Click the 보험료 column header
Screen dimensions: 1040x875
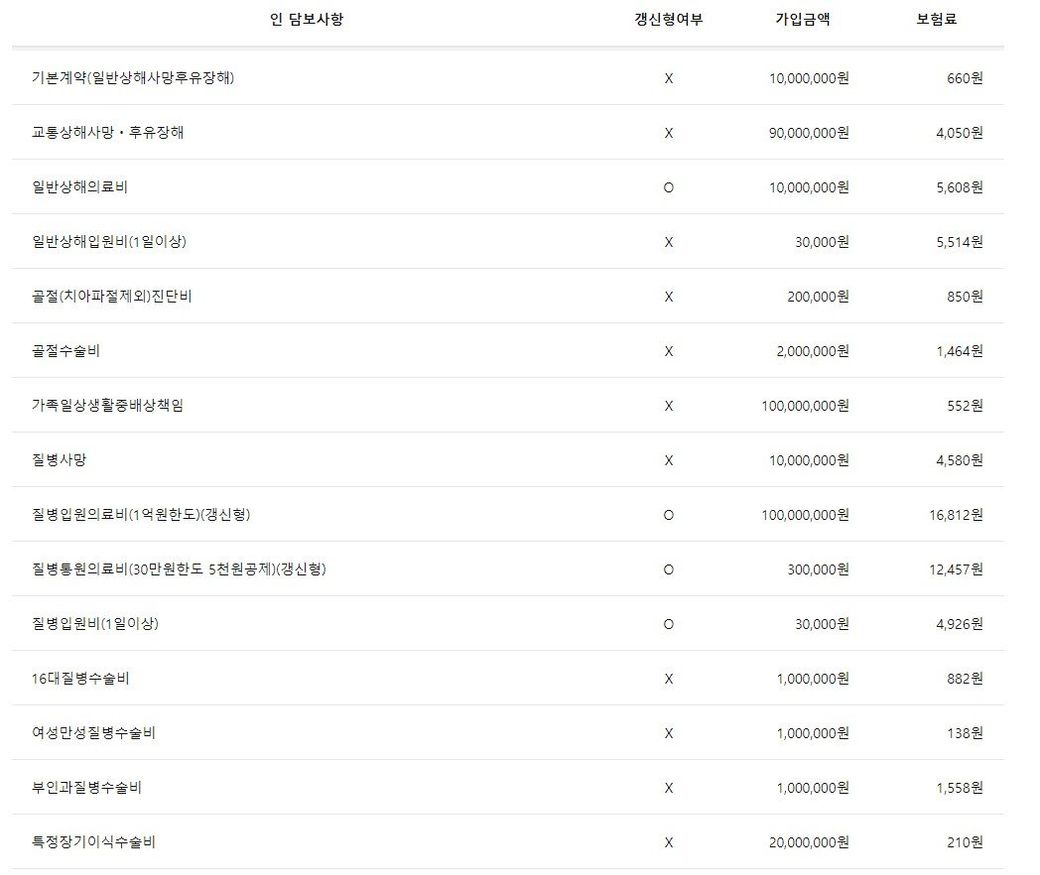(x=936, y=19)
